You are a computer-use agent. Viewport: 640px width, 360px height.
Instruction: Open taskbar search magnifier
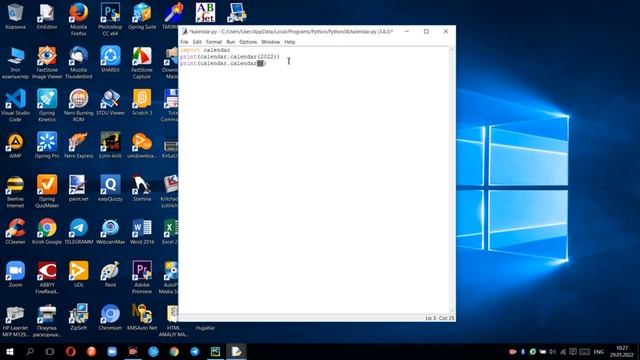click(x=29, y=351)
